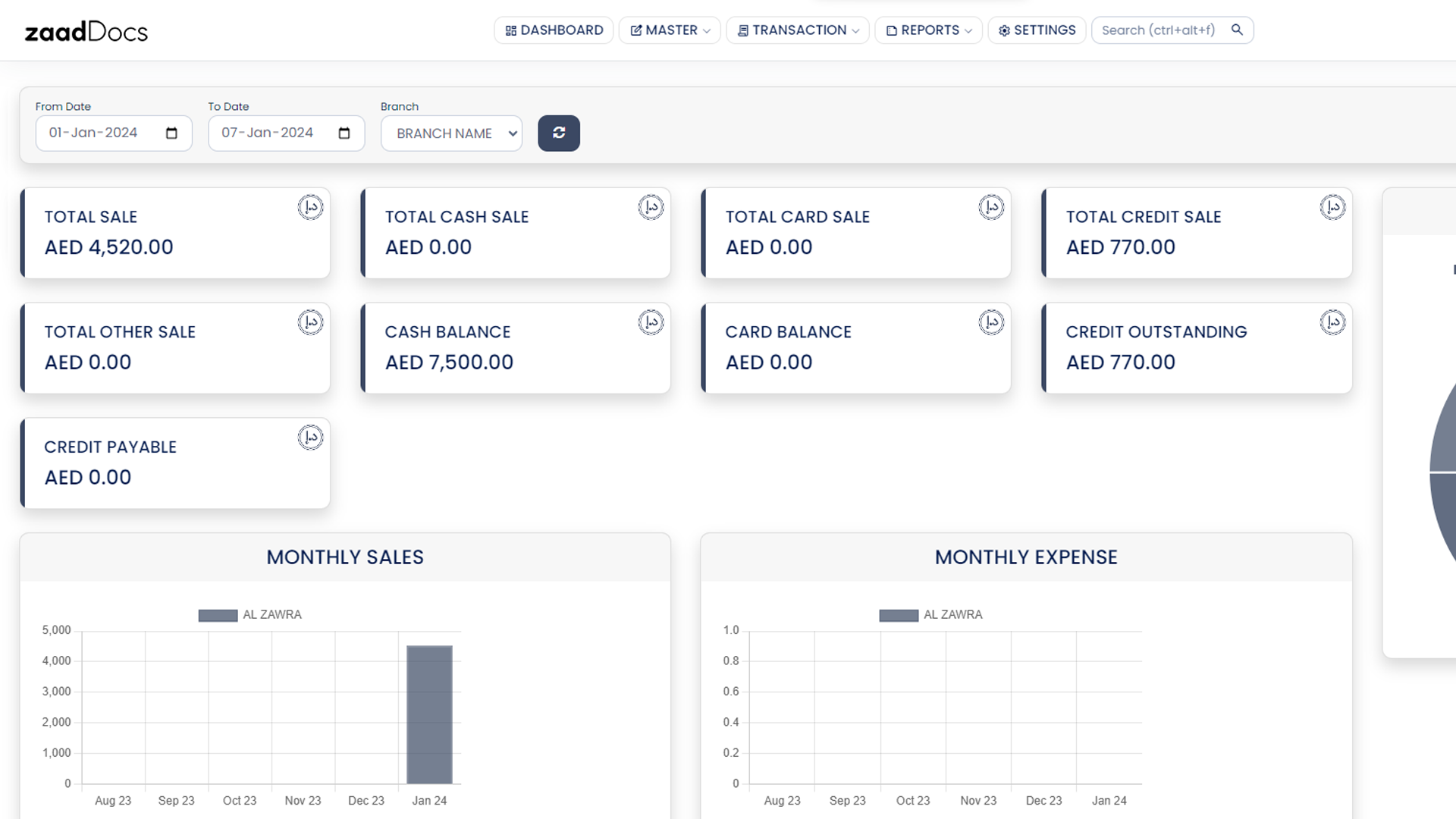Click the AED icon on Total Card Sale card

click(991, 207)
